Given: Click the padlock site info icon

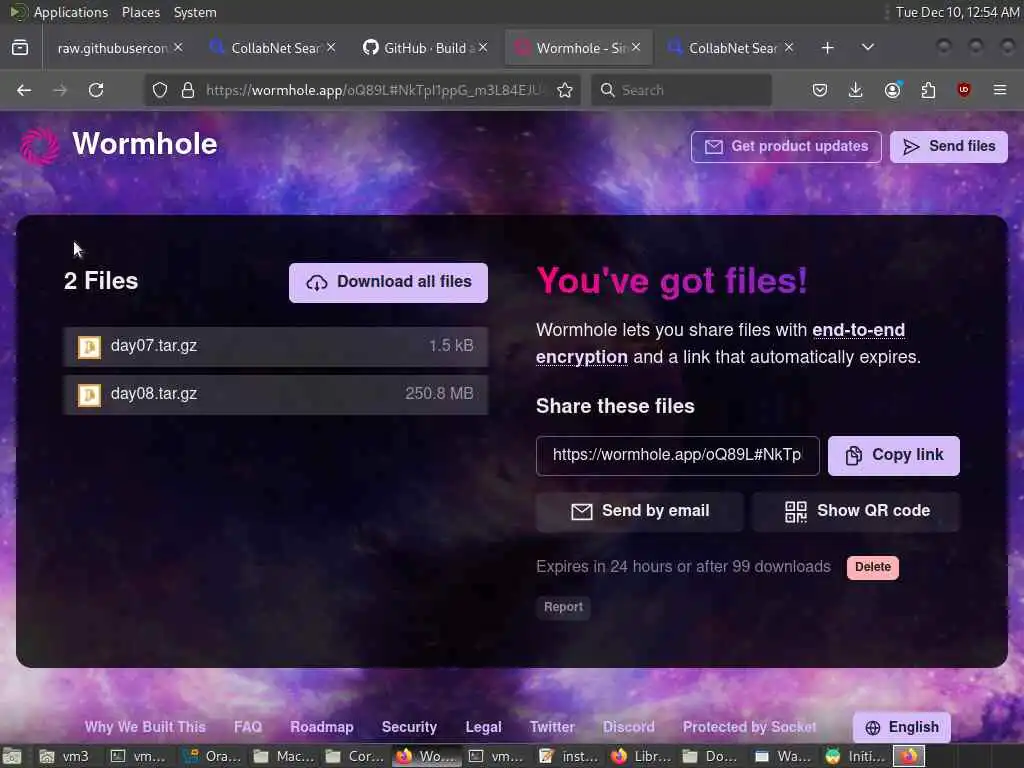Looking at the screenshot, I should click(x=188, y=90).
